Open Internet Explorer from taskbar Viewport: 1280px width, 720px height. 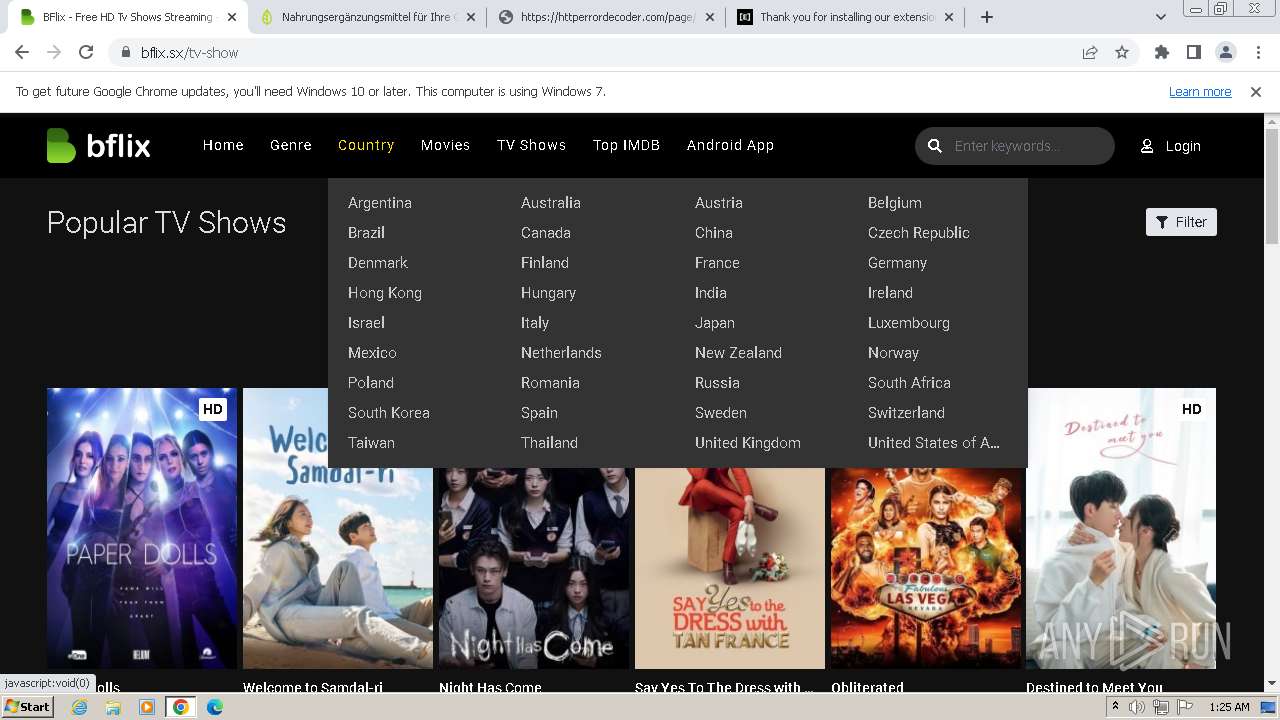point(79,707)
